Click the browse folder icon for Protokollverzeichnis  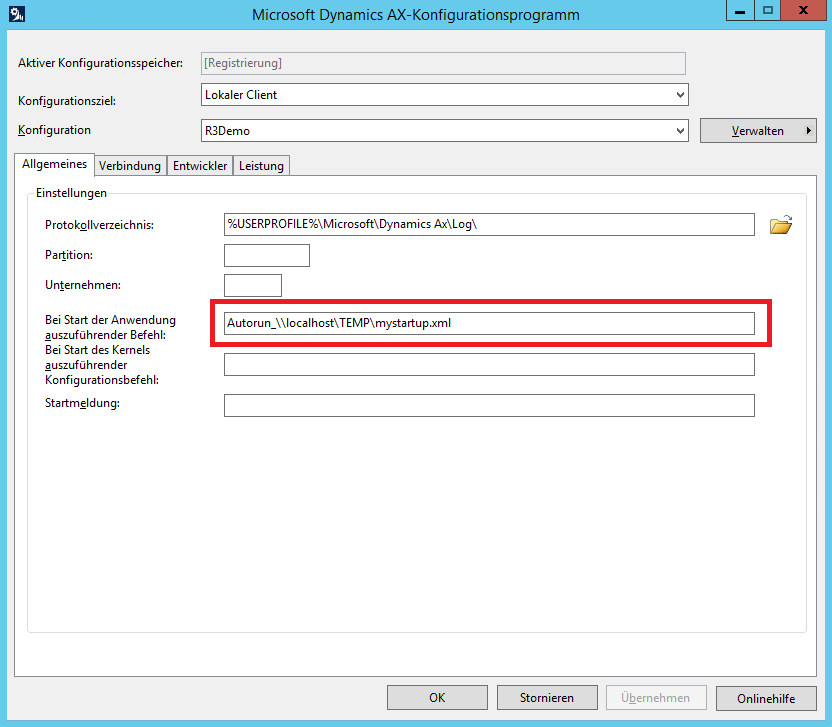click(780, 225)
